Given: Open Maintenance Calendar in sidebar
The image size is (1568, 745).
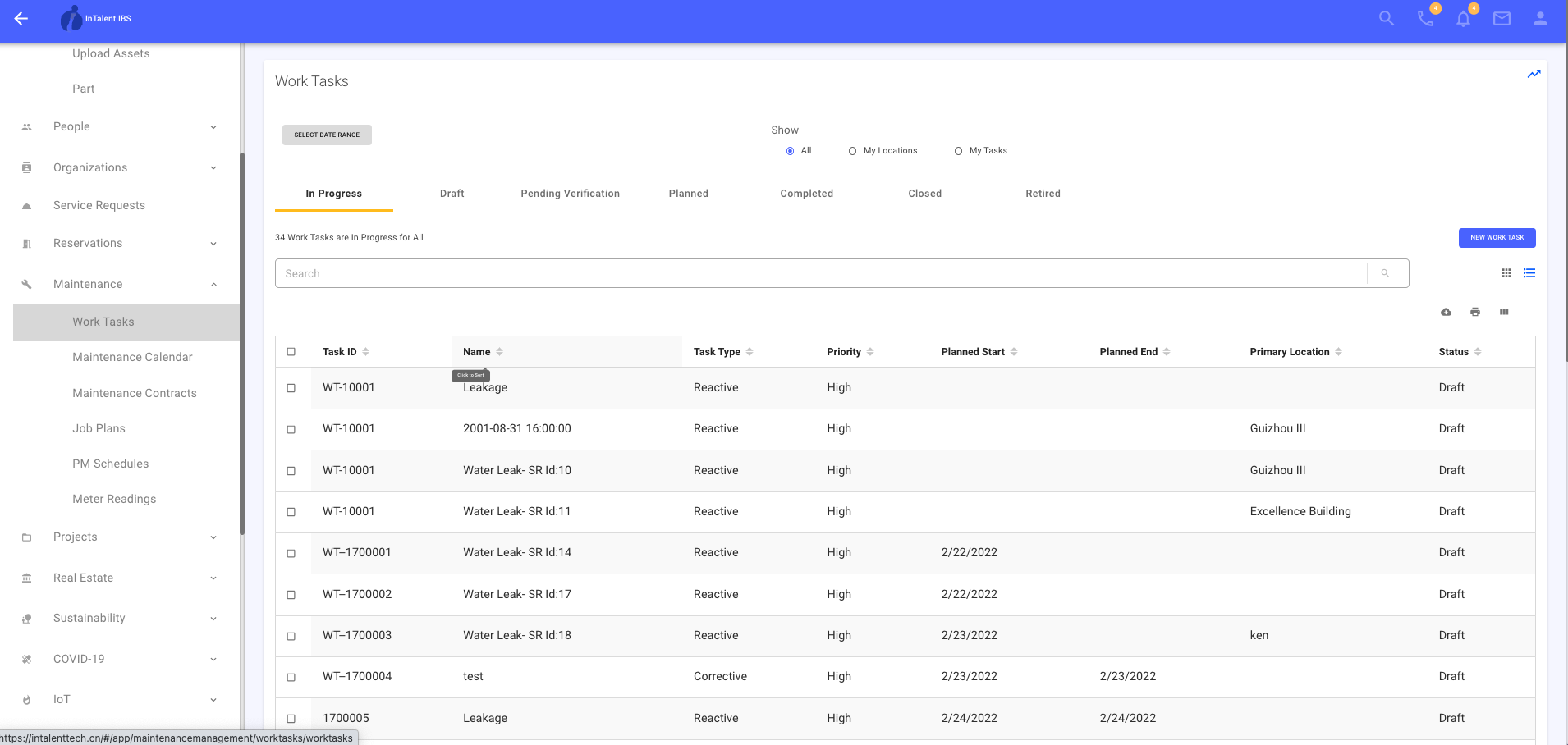Looking at the screenshot, I should 132,357.
